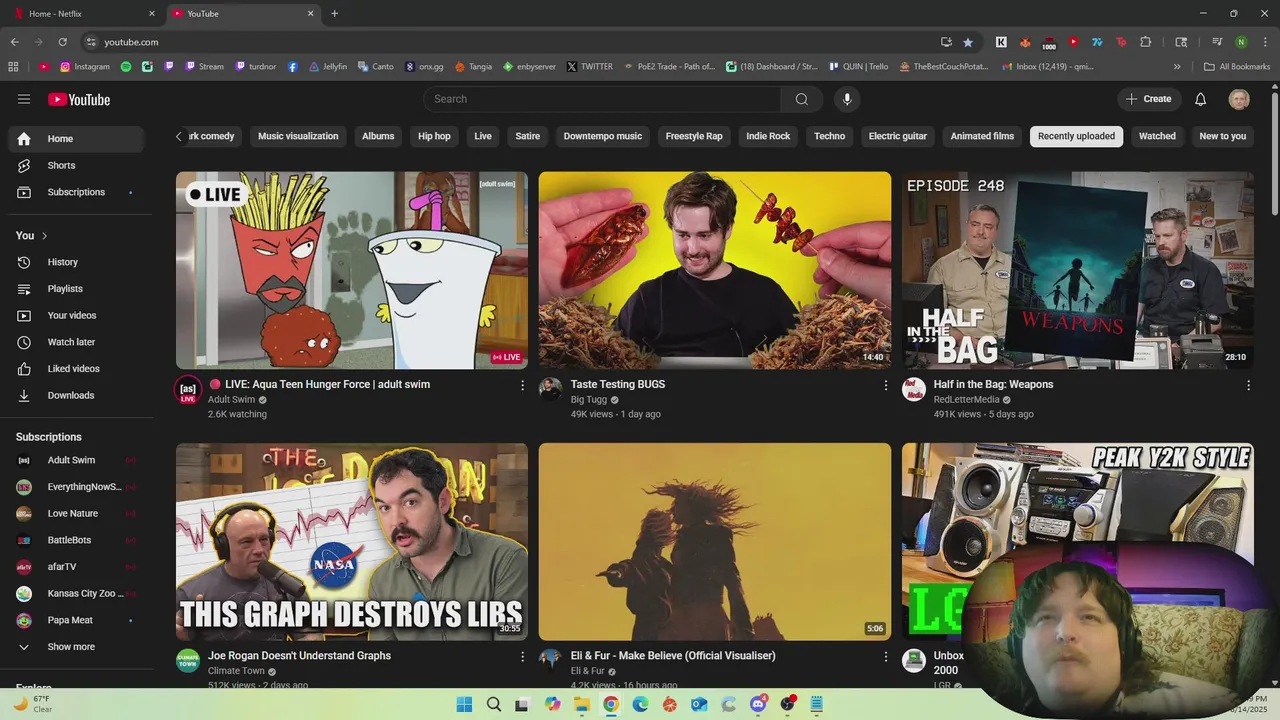Switch to the Home - Netflix browser tab
This screenshot has height=720, width=1280.
pyautogui.click(x=84, y=14)
